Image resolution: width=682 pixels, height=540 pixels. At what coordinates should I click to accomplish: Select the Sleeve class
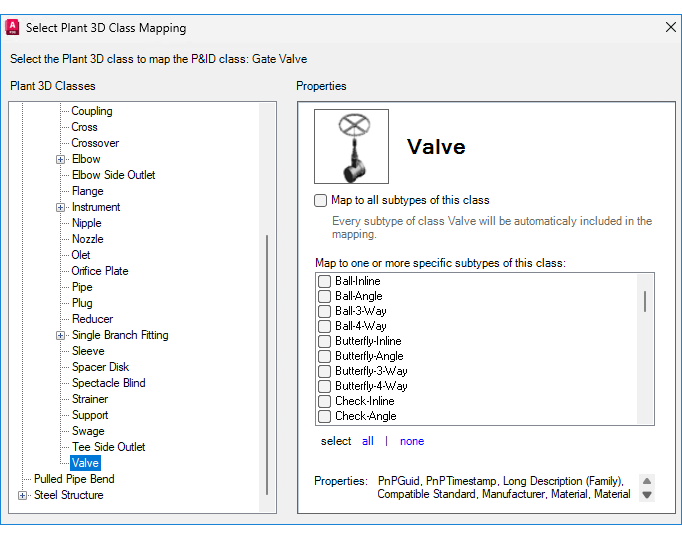click(x=88, y=351)
